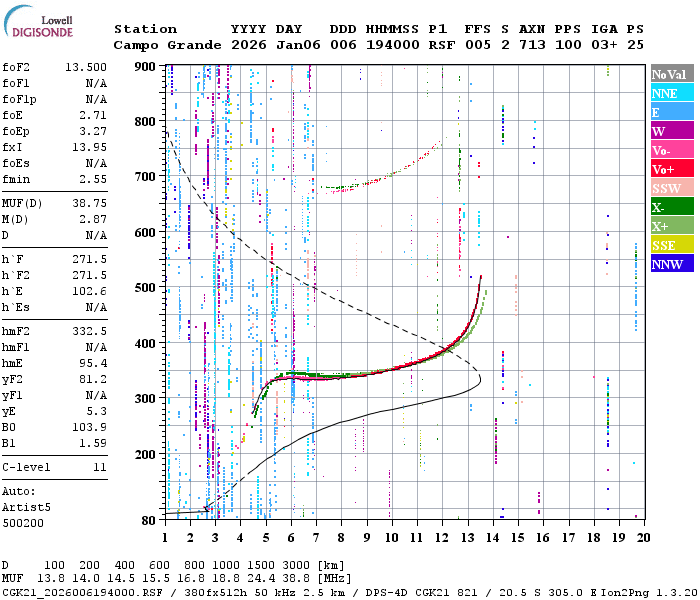Click the SSW legend color box

(671, 189)
